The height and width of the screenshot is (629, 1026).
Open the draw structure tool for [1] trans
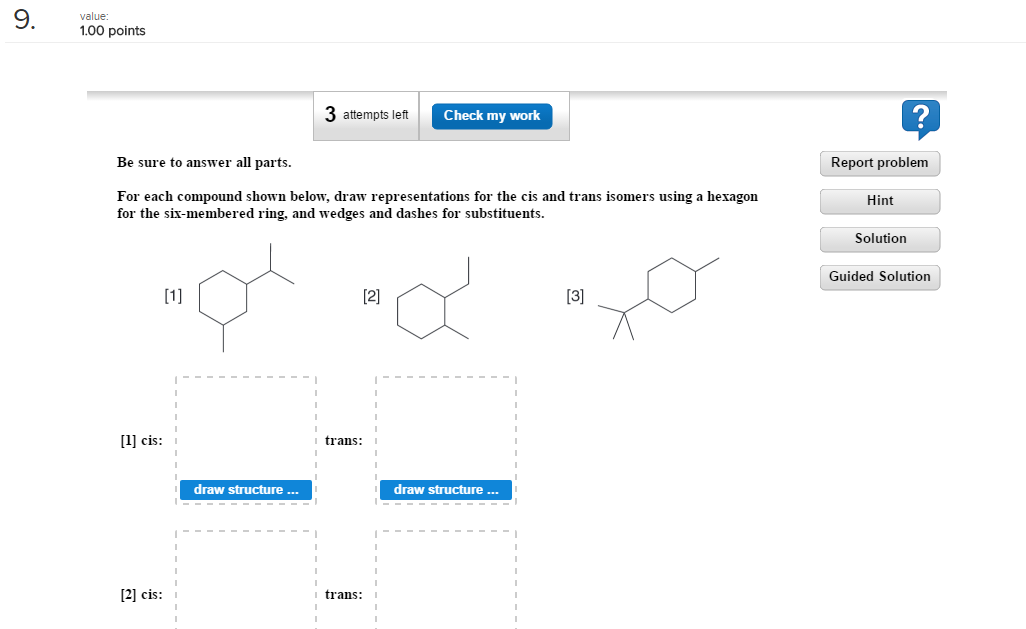pos(445,489)
